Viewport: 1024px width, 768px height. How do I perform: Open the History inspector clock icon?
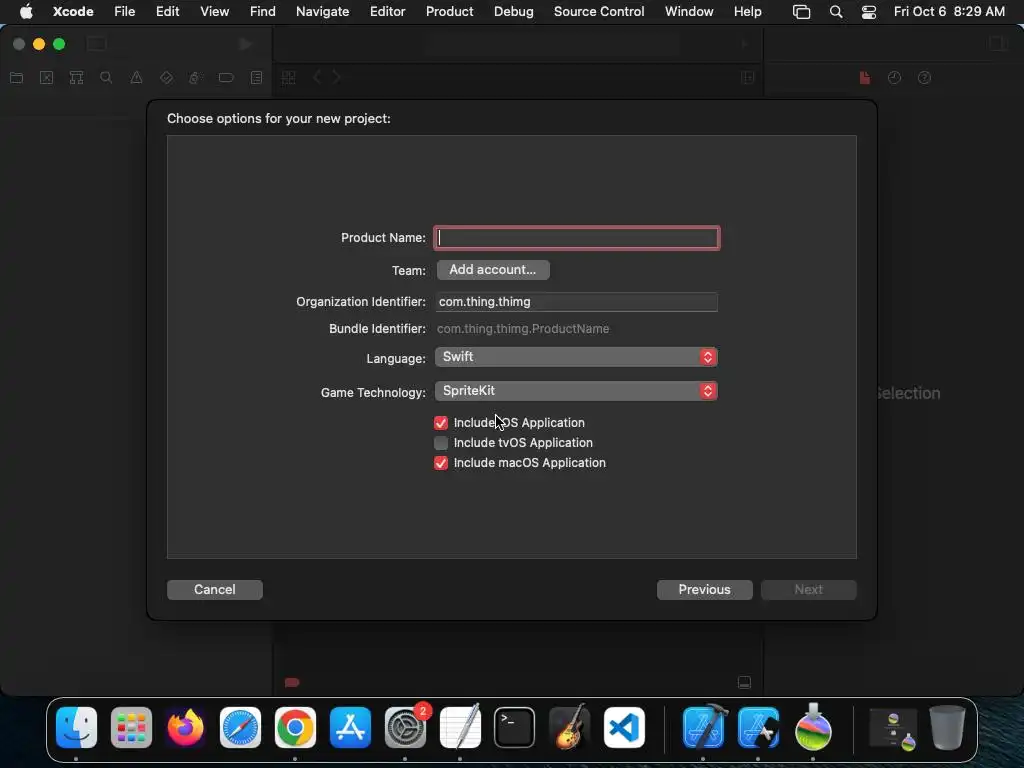tap(894, 78)
